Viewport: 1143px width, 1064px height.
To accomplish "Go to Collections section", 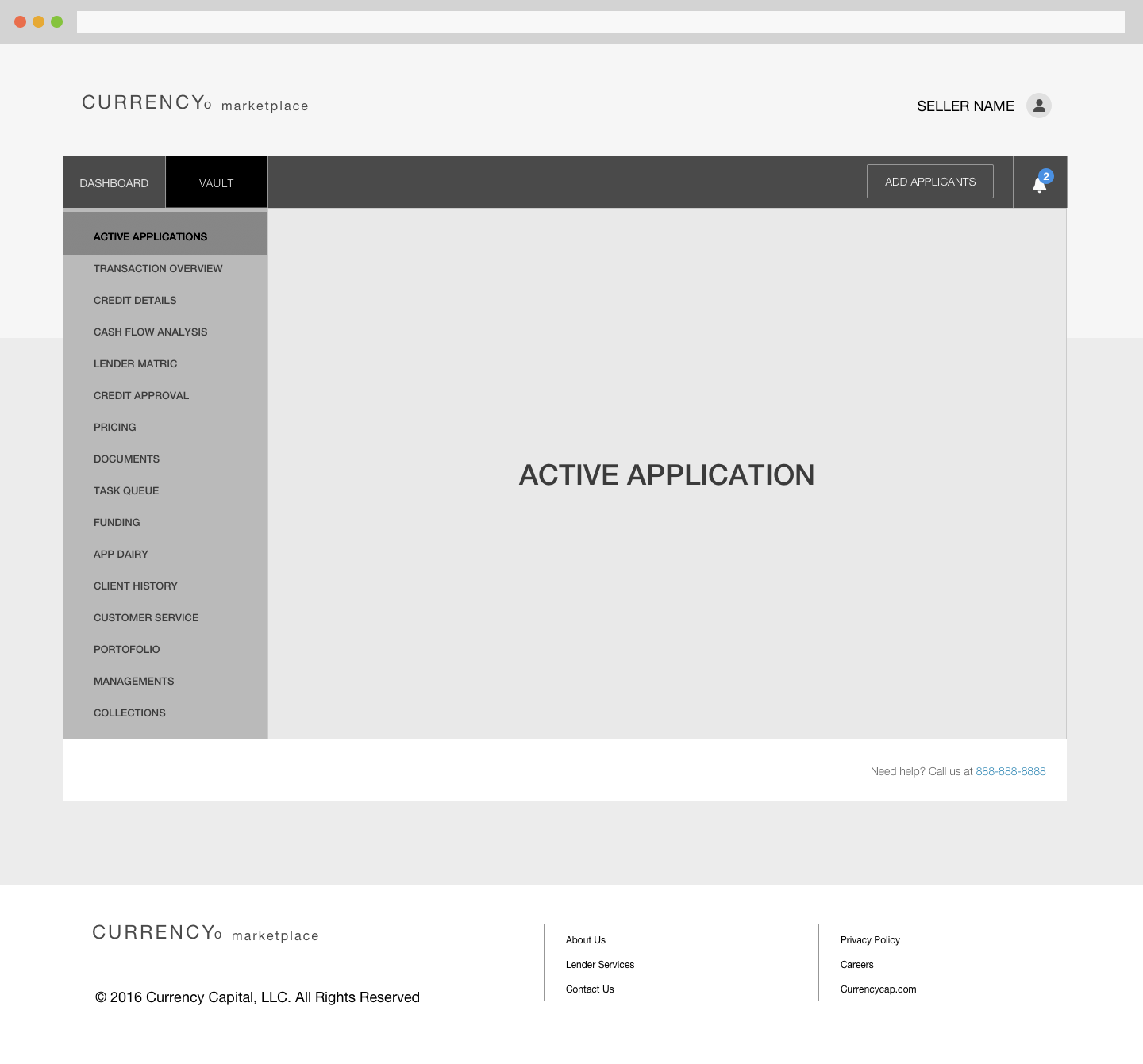I will [129, 713].
